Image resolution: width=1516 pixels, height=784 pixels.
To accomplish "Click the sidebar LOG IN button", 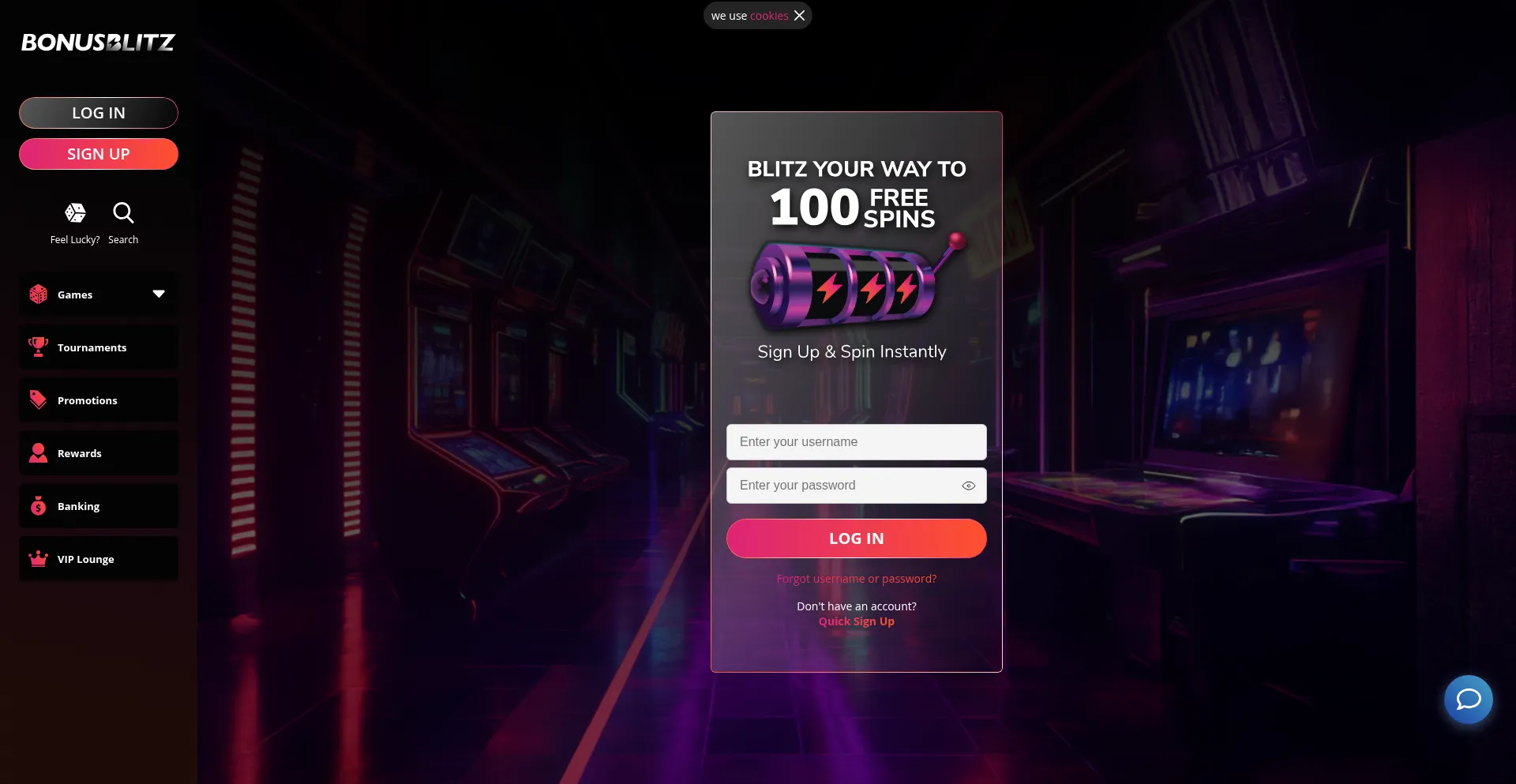I will click(x=99, y=113).
